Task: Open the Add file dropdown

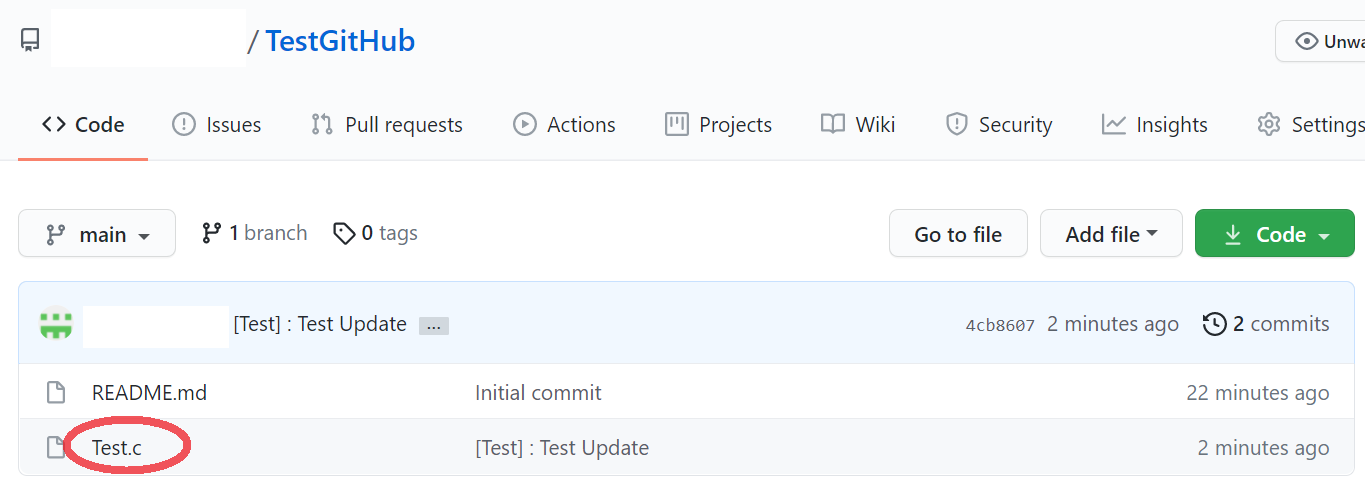Action: point(1111,234)
